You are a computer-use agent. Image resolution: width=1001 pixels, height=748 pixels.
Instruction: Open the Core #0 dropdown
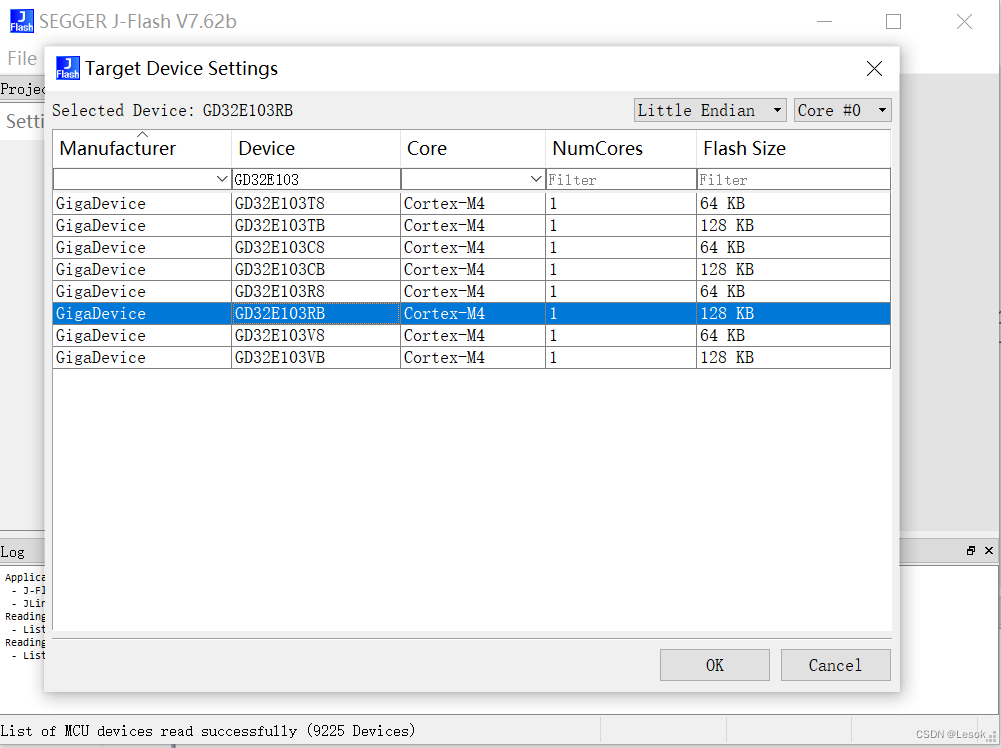[843, 110]
